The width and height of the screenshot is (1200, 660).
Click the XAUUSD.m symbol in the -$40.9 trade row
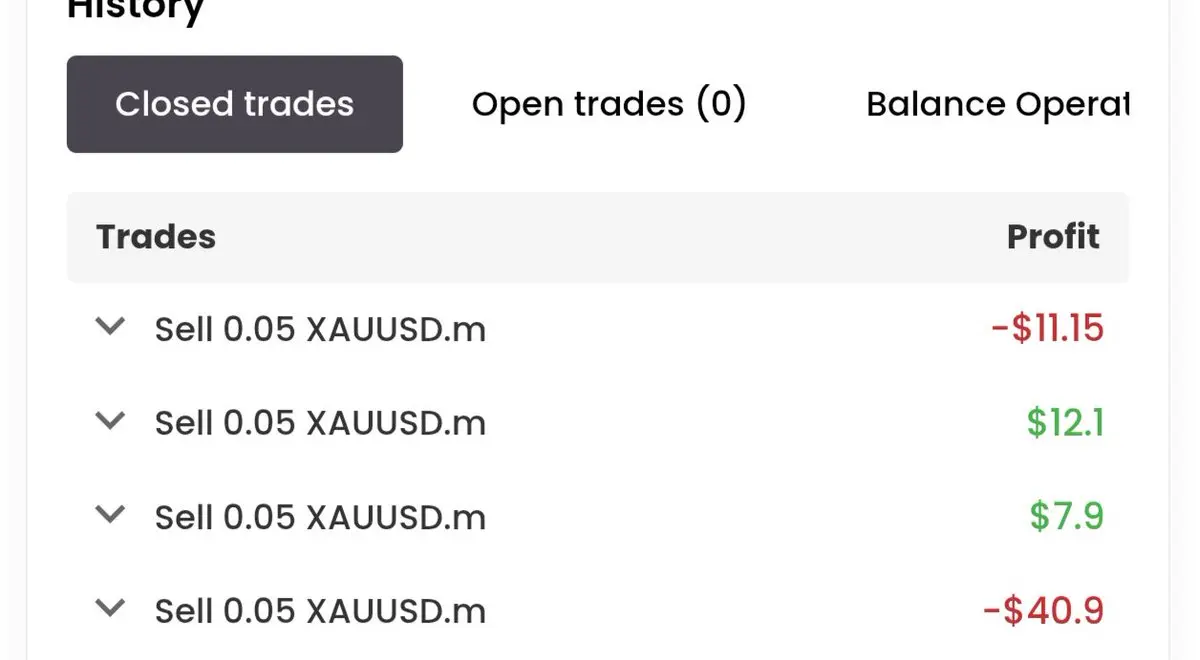(396, 610)
